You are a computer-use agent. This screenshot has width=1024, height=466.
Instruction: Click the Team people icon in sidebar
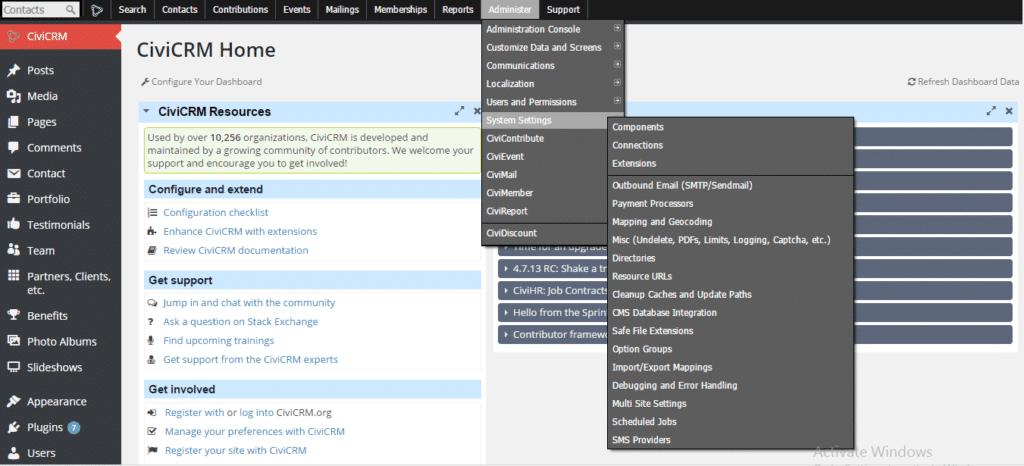(13, 251)
